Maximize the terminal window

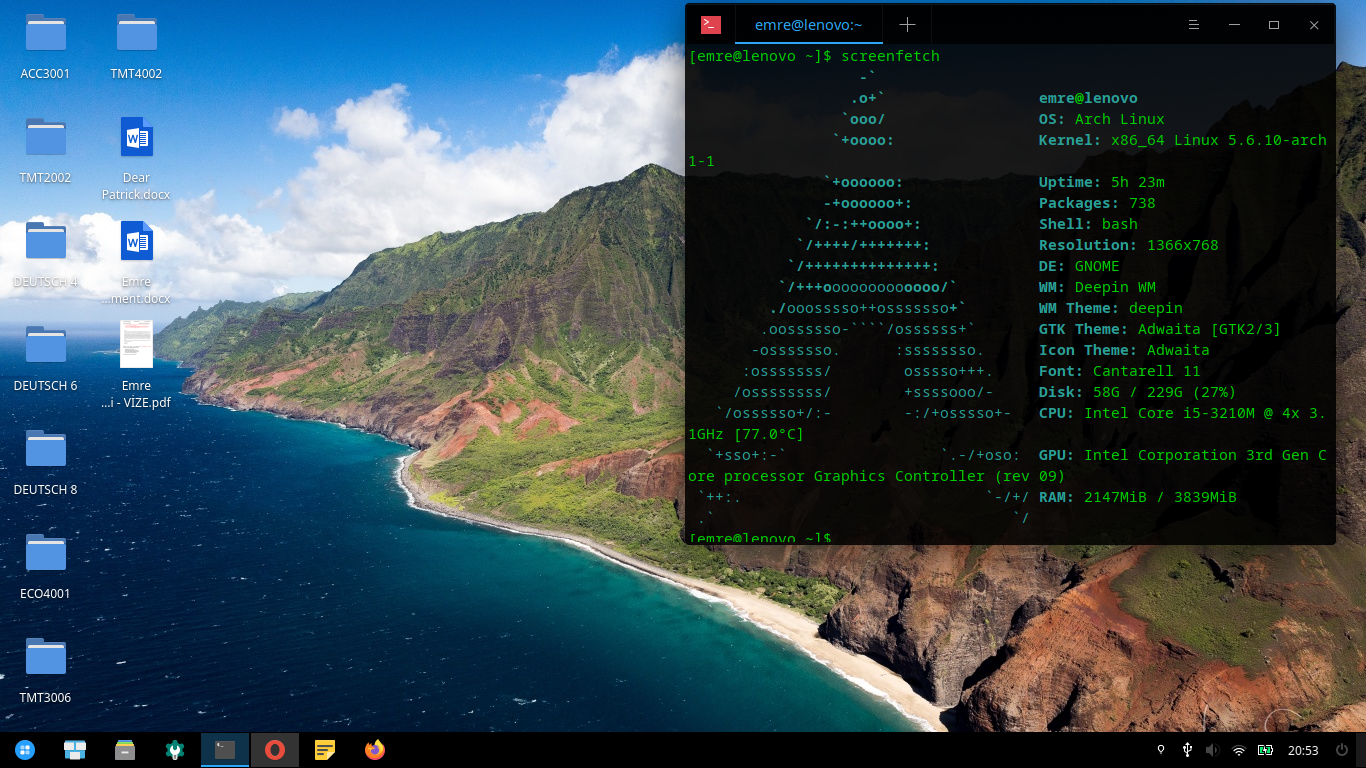pos(1274,25)
